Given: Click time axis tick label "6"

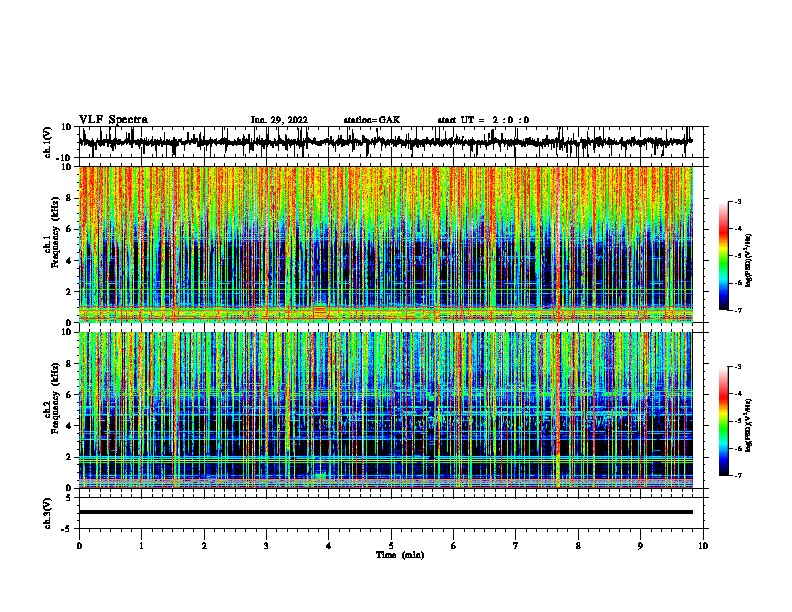Looking at the screenshot, I should (454, 546).
